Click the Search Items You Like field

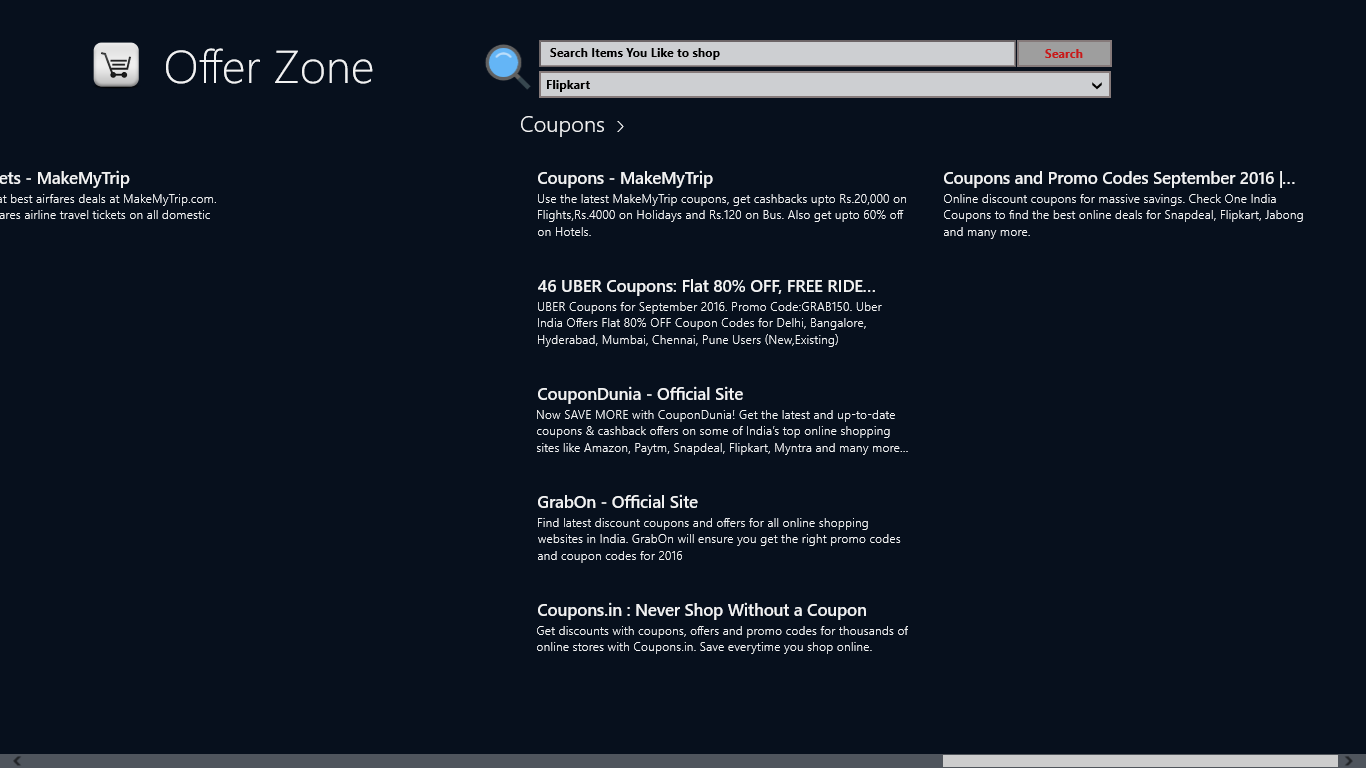777,53
